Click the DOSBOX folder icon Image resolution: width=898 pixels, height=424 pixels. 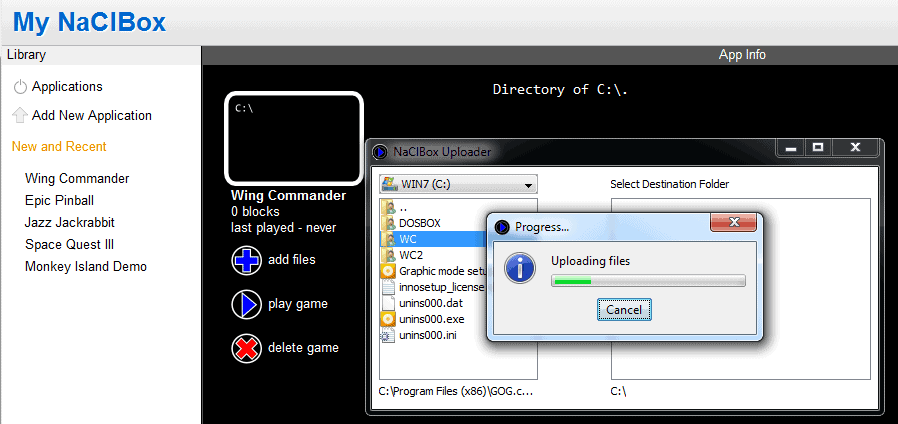tap(388, 223)
